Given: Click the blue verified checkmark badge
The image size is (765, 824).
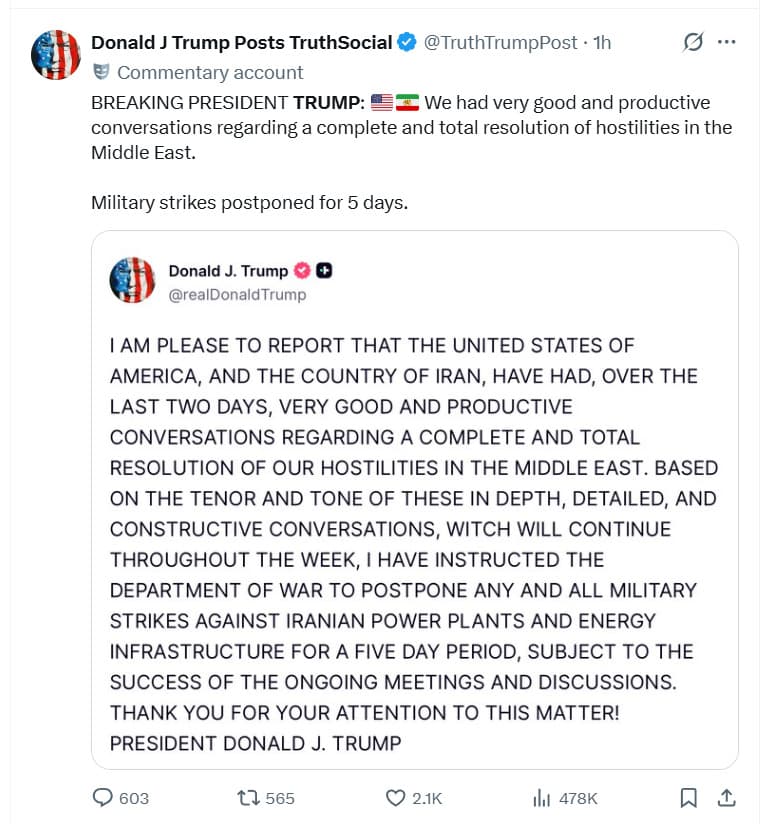Looking at the screenshot, I should pyautogui.click(x=406, y=43).
